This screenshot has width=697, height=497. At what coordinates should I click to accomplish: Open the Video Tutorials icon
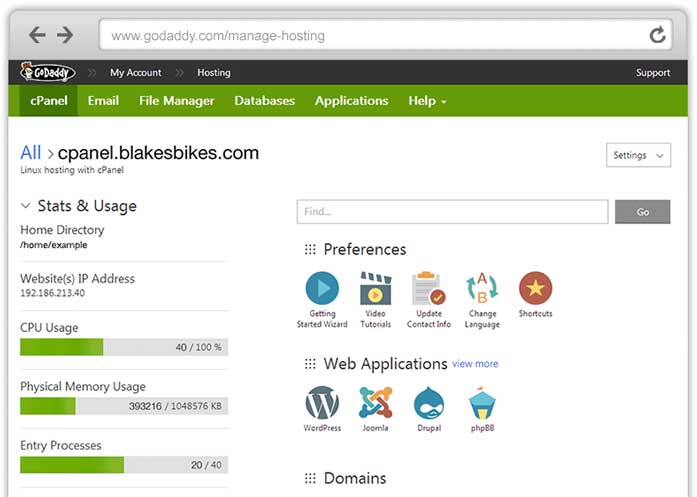(x=375, y=289)
